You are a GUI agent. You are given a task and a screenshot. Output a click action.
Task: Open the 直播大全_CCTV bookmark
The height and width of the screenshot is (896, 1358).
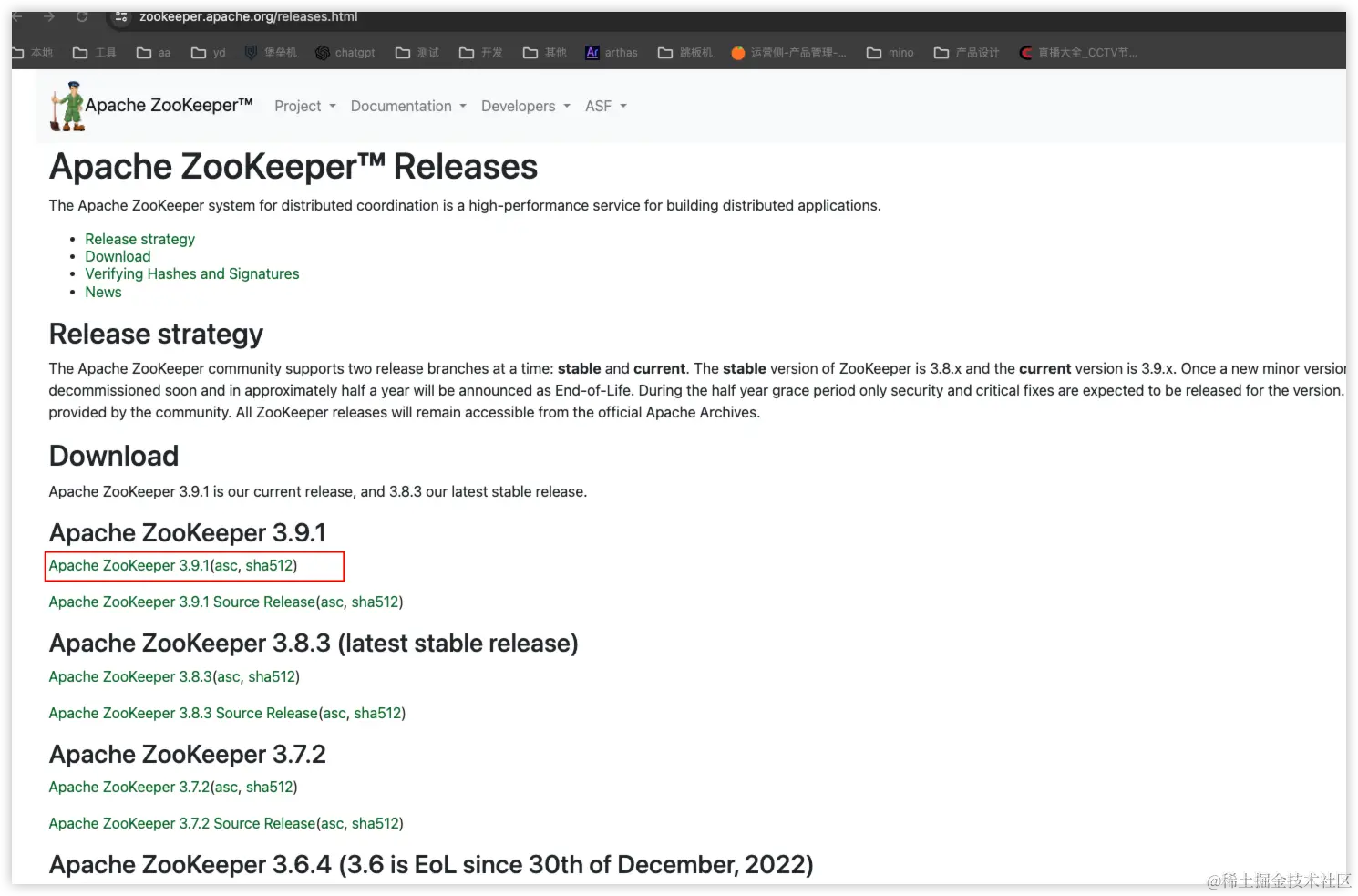[1078, 53]
